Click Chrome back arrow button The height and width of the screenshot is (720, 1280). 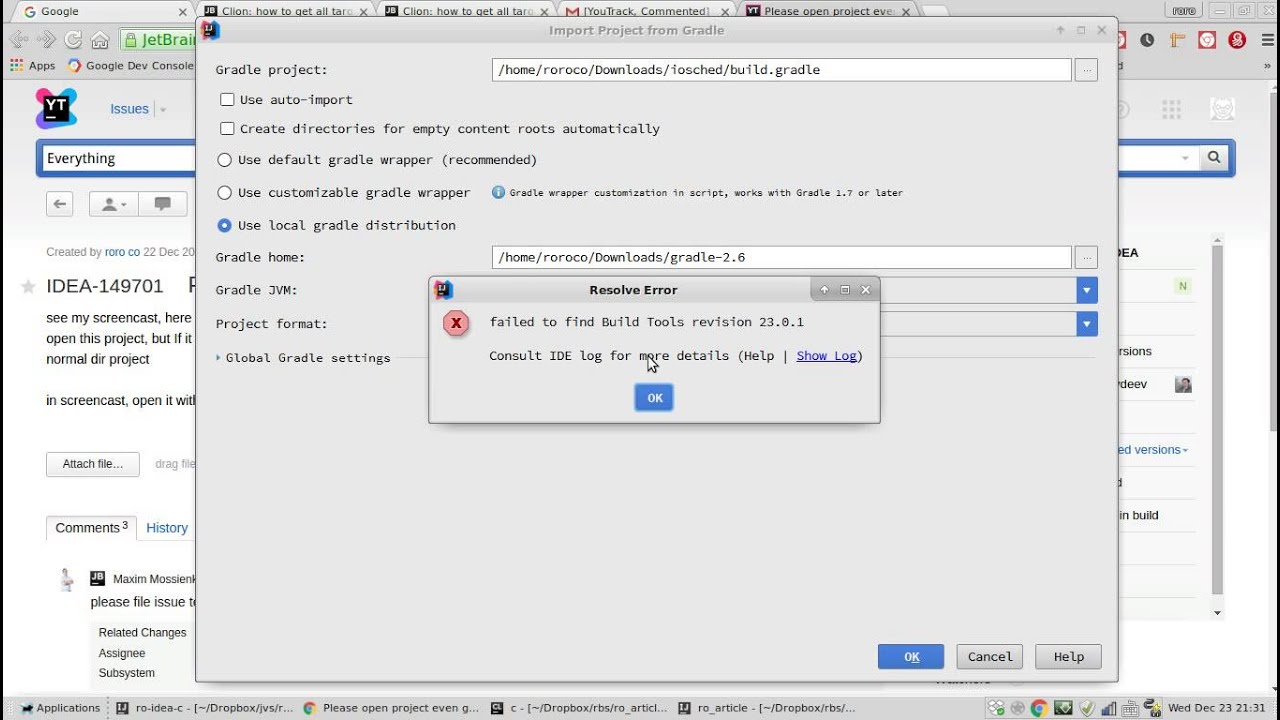coord(19,40)
